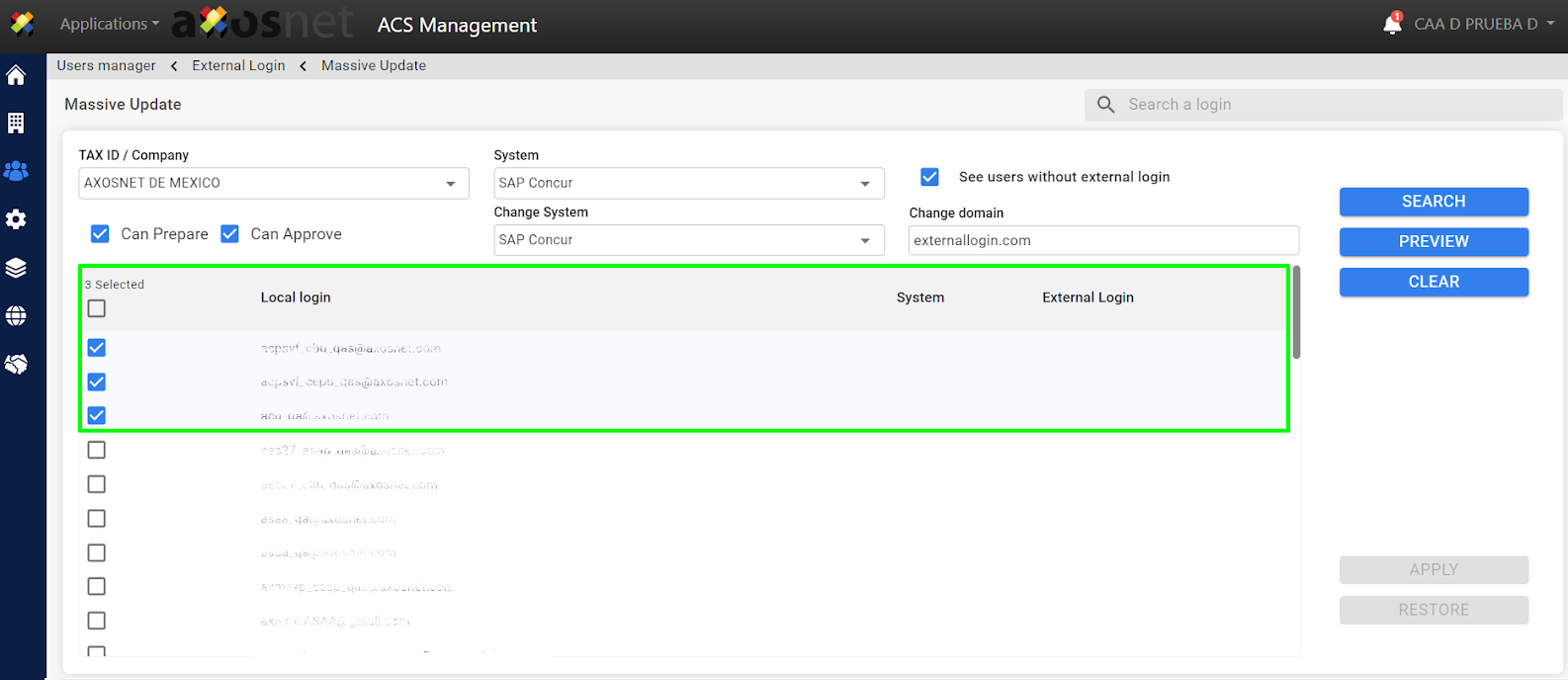Open the globe icon in sidebar
The height and width of the screenshot is (680, 1568).
16,316
